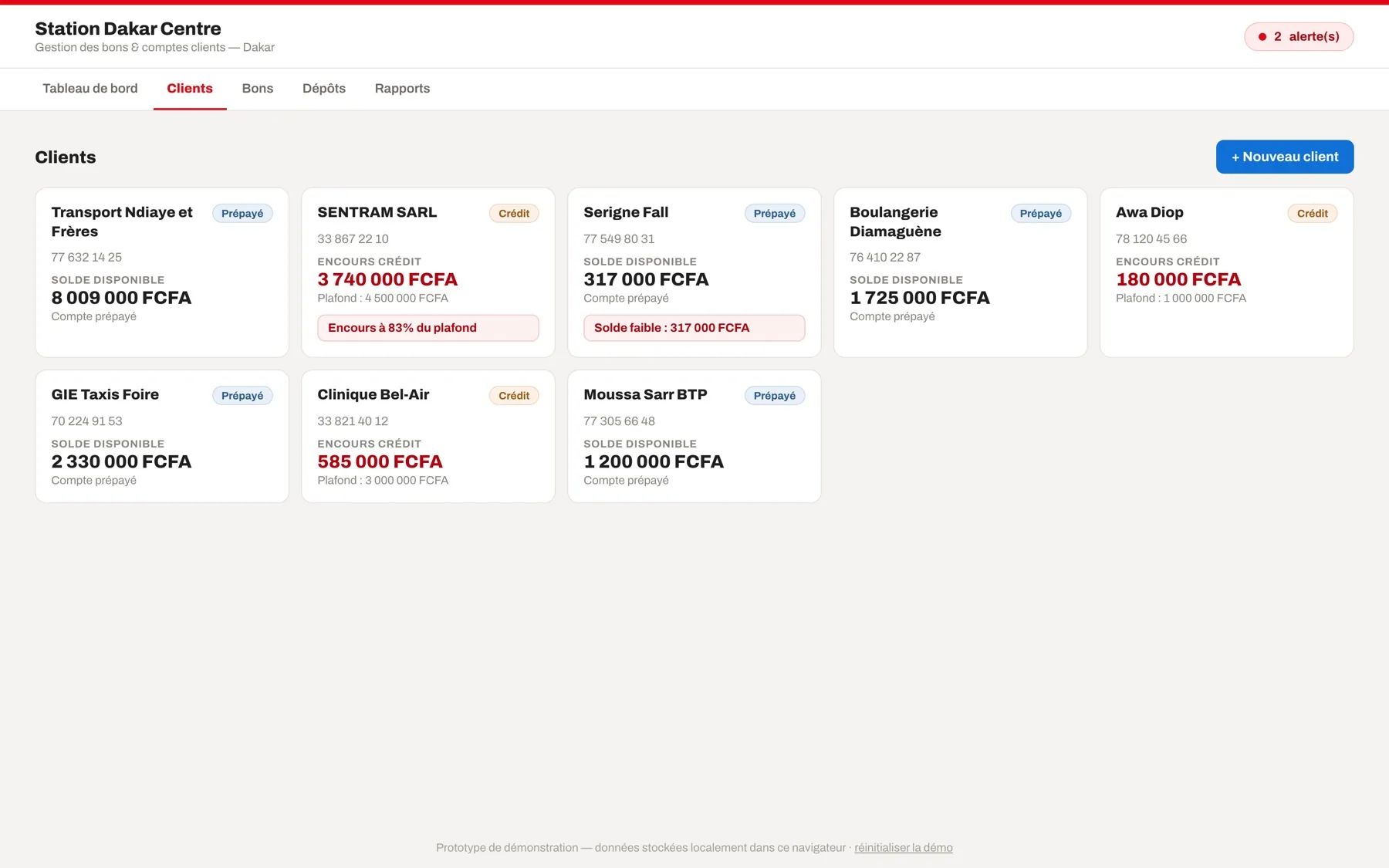Click the + Nouveau client button
Viewport: 1389px width, 868px height.
tap(1284, 157)
